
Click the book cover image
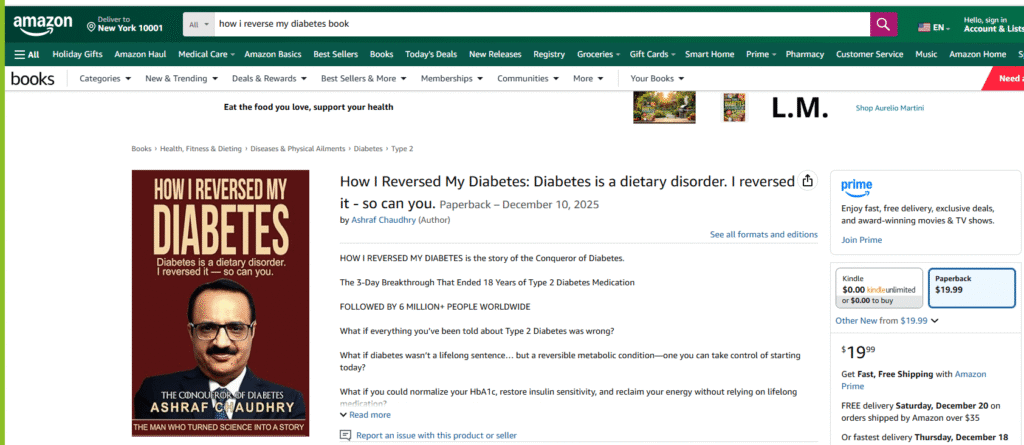220,303
